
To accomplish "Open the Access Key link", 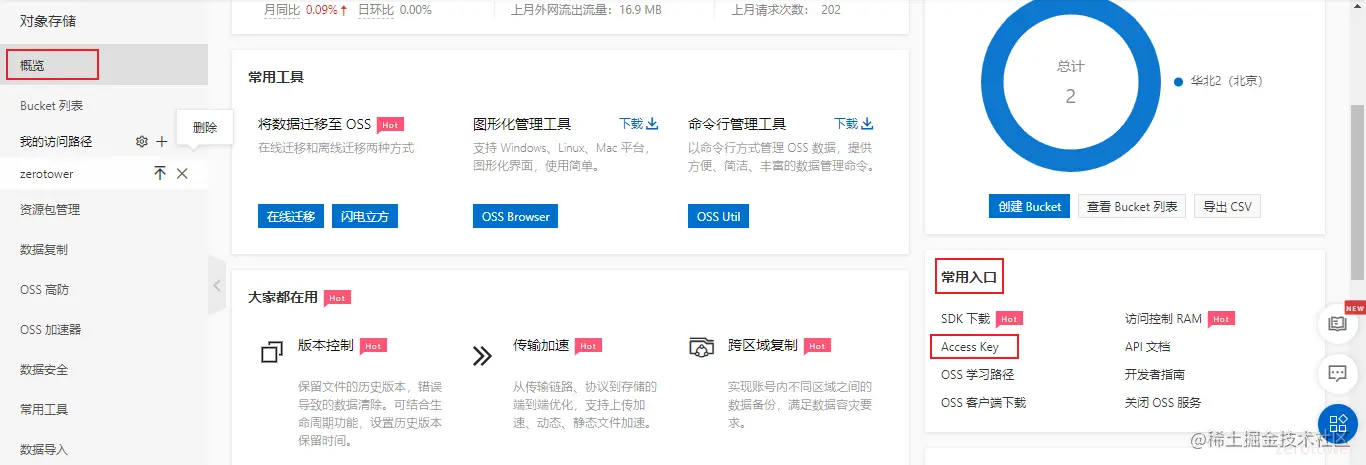I will point(970,347).
